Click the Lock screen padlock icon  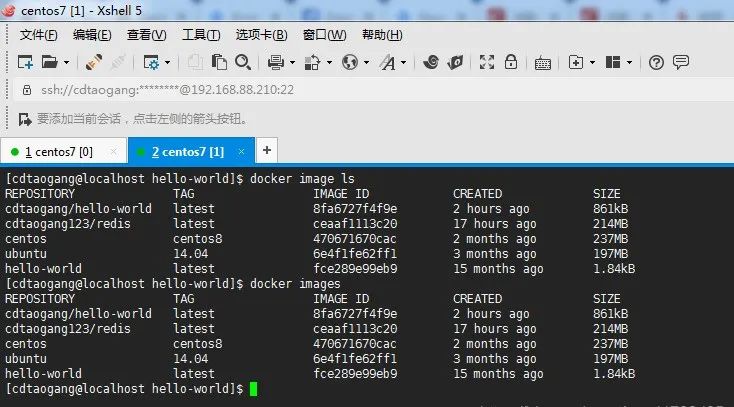click(x=511, y=61)
